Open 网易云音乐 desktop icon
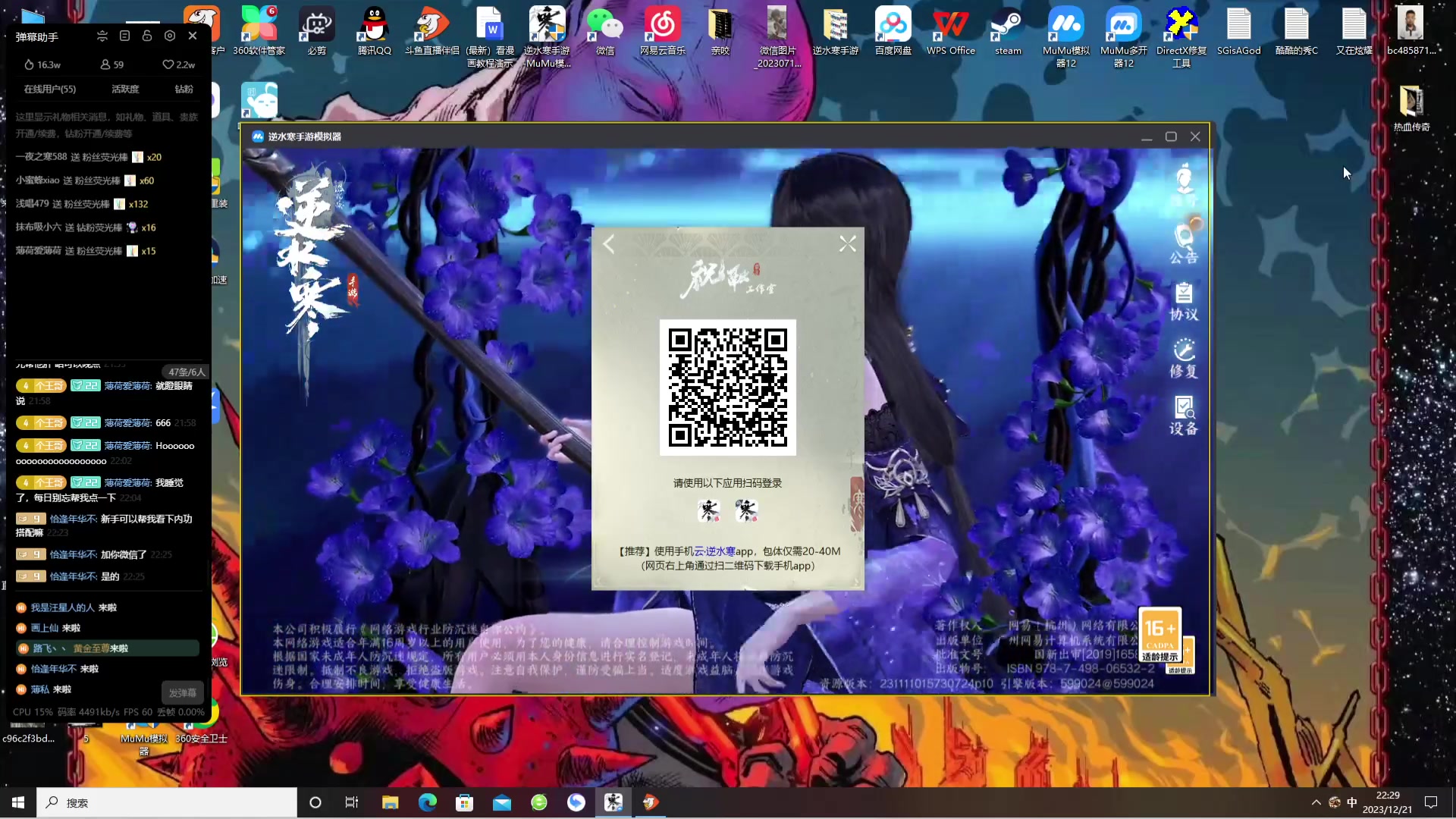The height and width of the screenshot is (819, 1456). point(662,31)
